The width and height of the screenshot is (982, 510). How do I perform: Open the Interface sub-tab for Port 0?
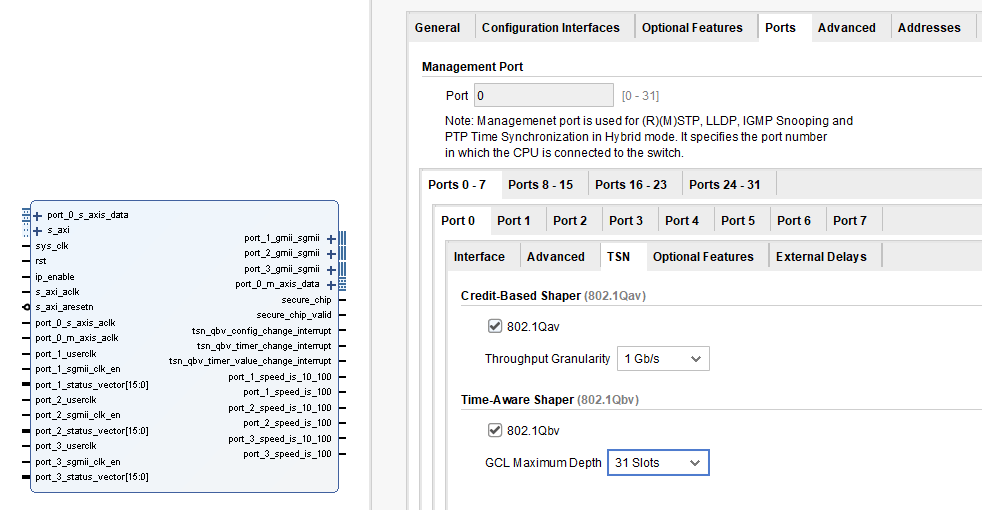(x=479, y=257)
